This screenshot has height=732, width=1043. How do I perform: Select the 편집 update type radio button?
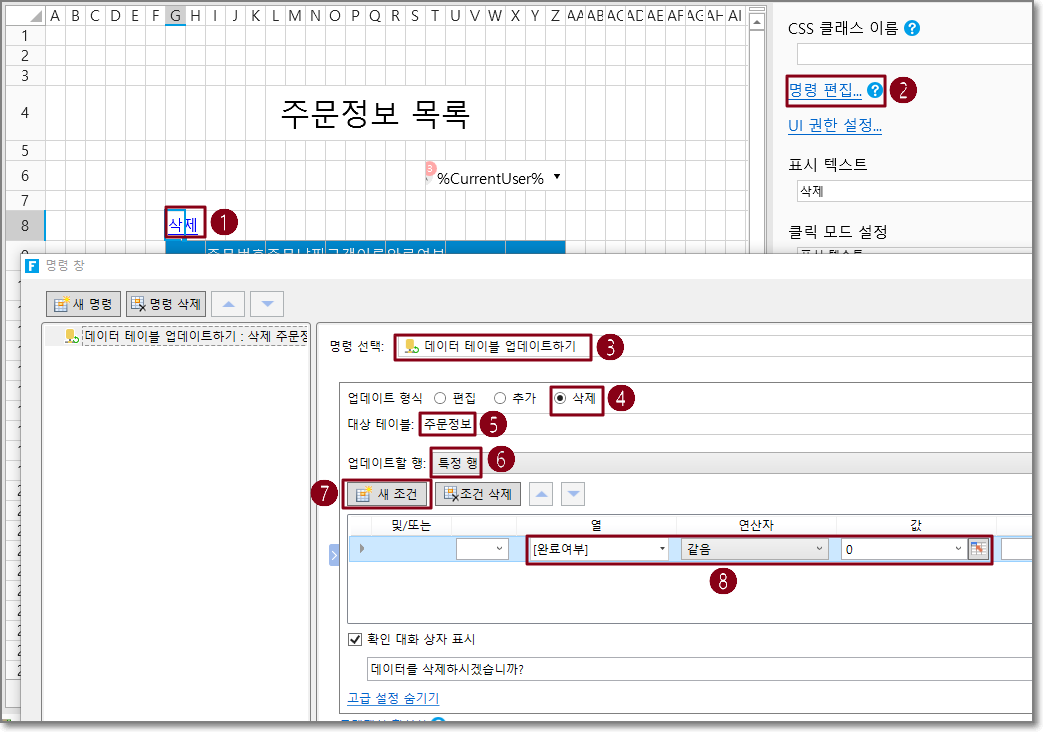pyautogui.click(x=440, y=397)
